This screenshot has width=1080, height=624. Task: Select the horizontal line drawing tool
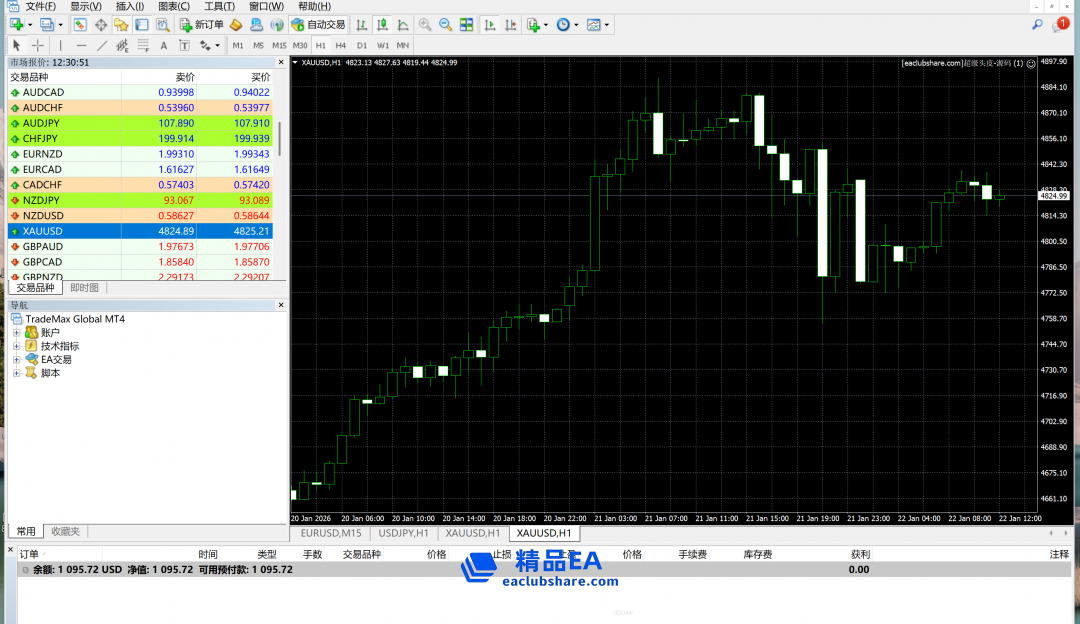(x=81, y=45)
